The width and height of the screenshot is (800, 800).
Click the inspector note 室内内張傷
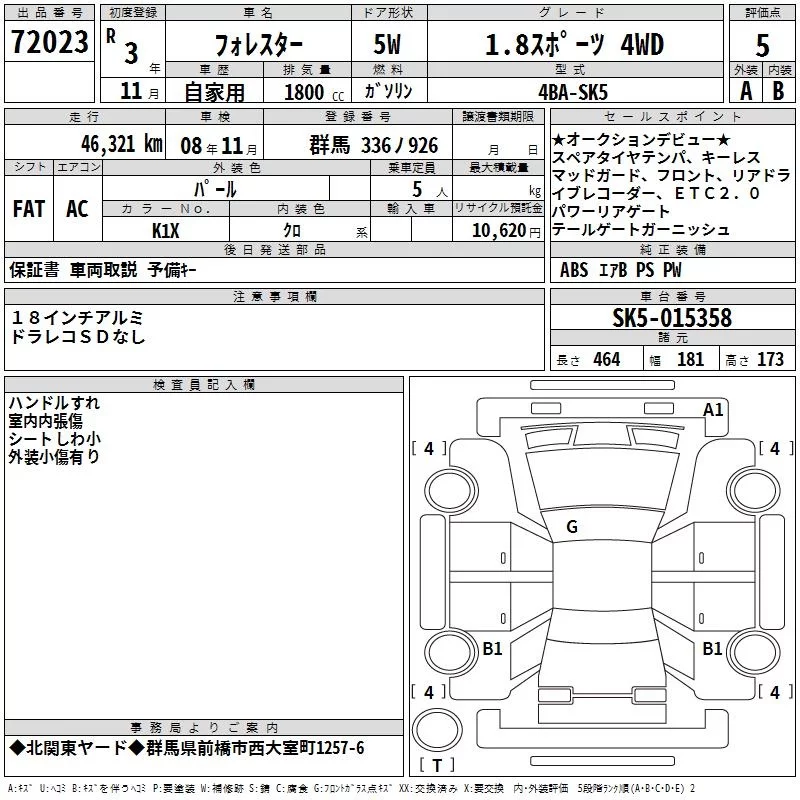click(x=45, y=421)
